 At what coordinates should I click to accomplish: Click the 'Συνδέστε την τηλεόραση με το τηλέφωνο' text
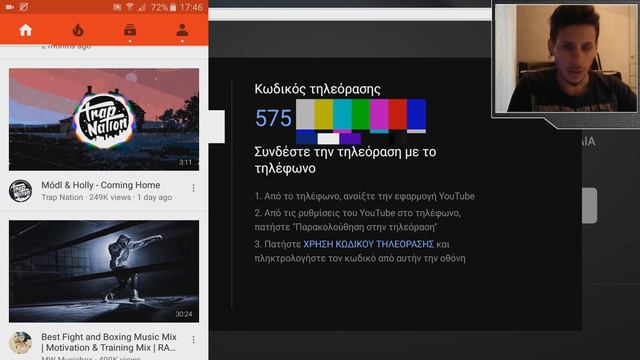345,160
